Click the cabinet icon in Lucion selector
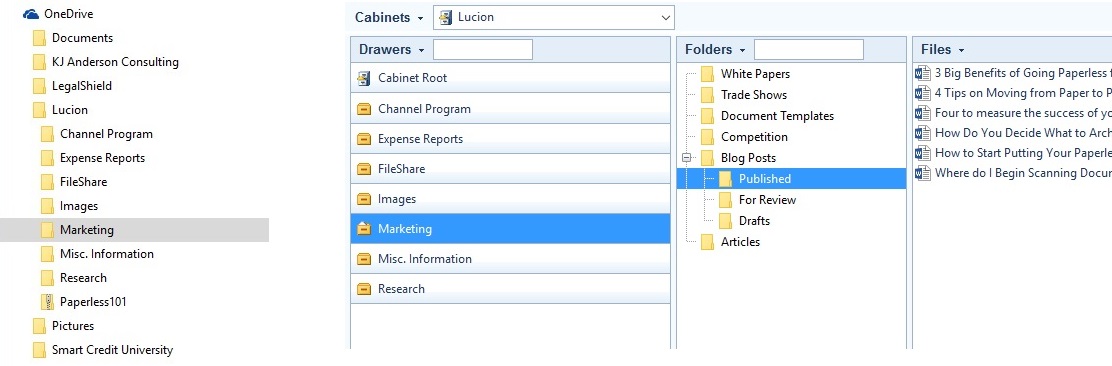The height and width of the screenshot is (366, 1112). click(x=446, y=17)
